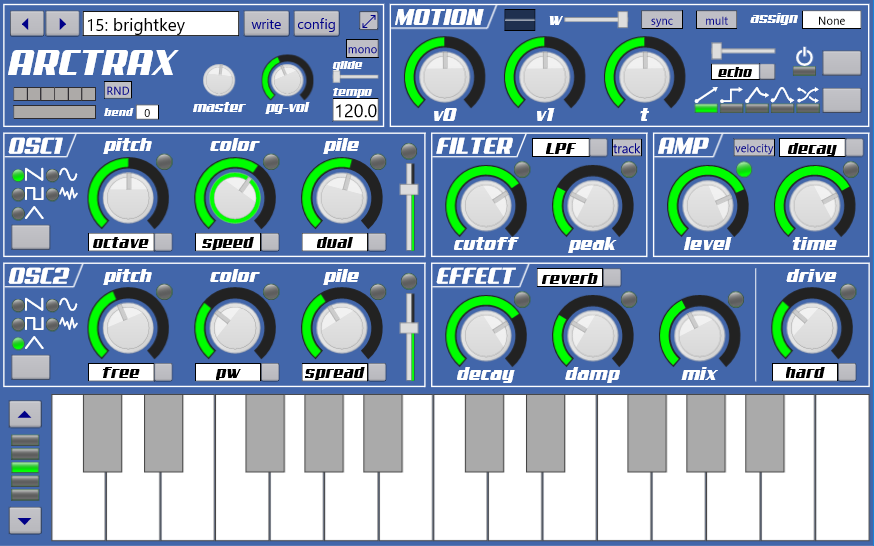Choose the linear ramp motion shape
874x546 pixels.
(x=706, y=100)
